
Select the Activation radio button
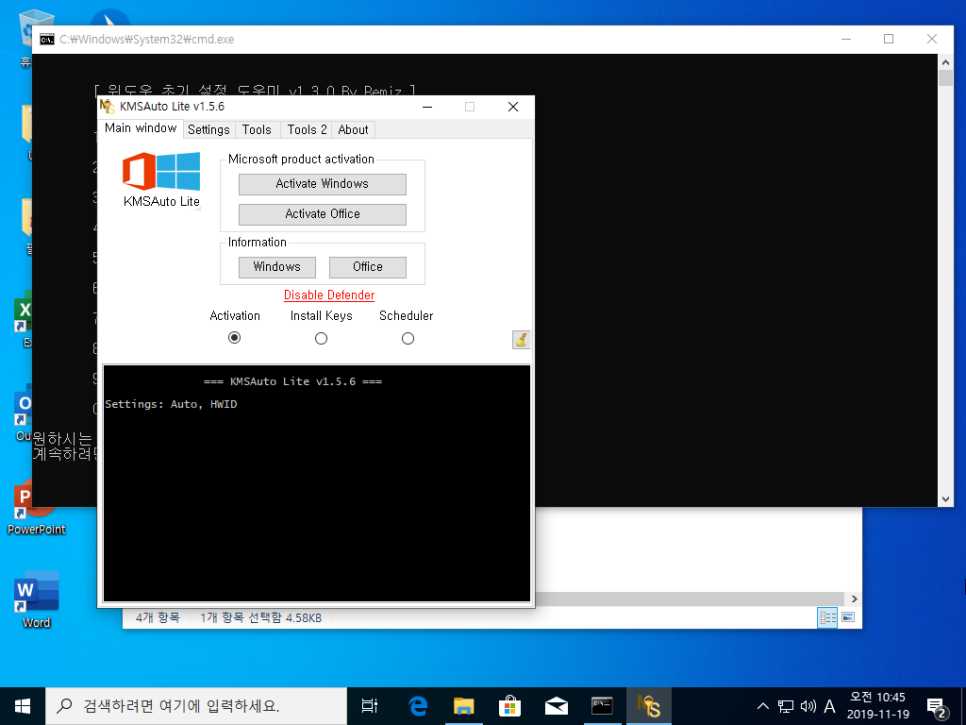(x=234, y=338)
